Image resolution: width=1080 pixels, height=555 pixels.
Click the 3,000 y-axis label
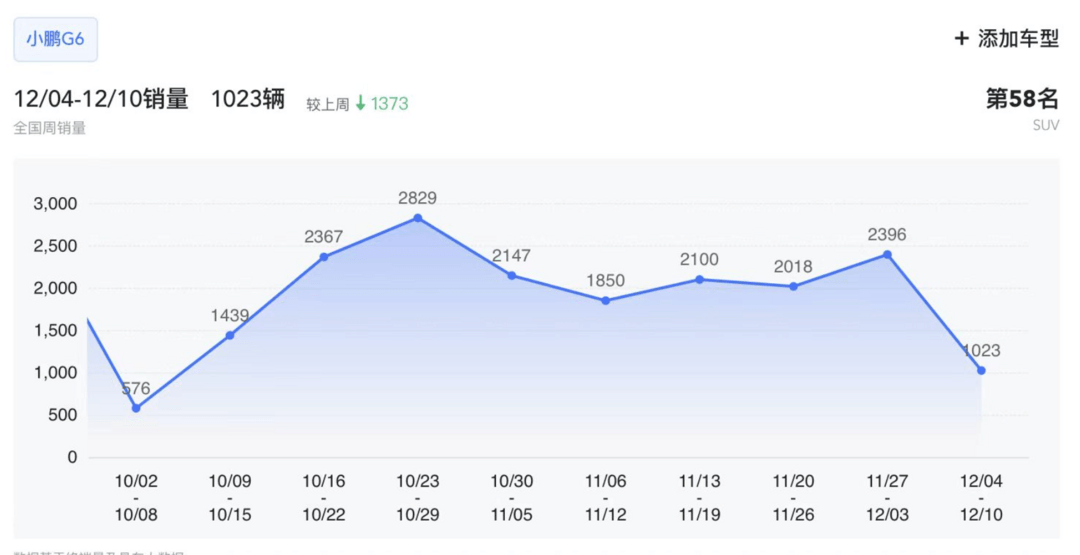pyautogui.click(x=55, y=204)
